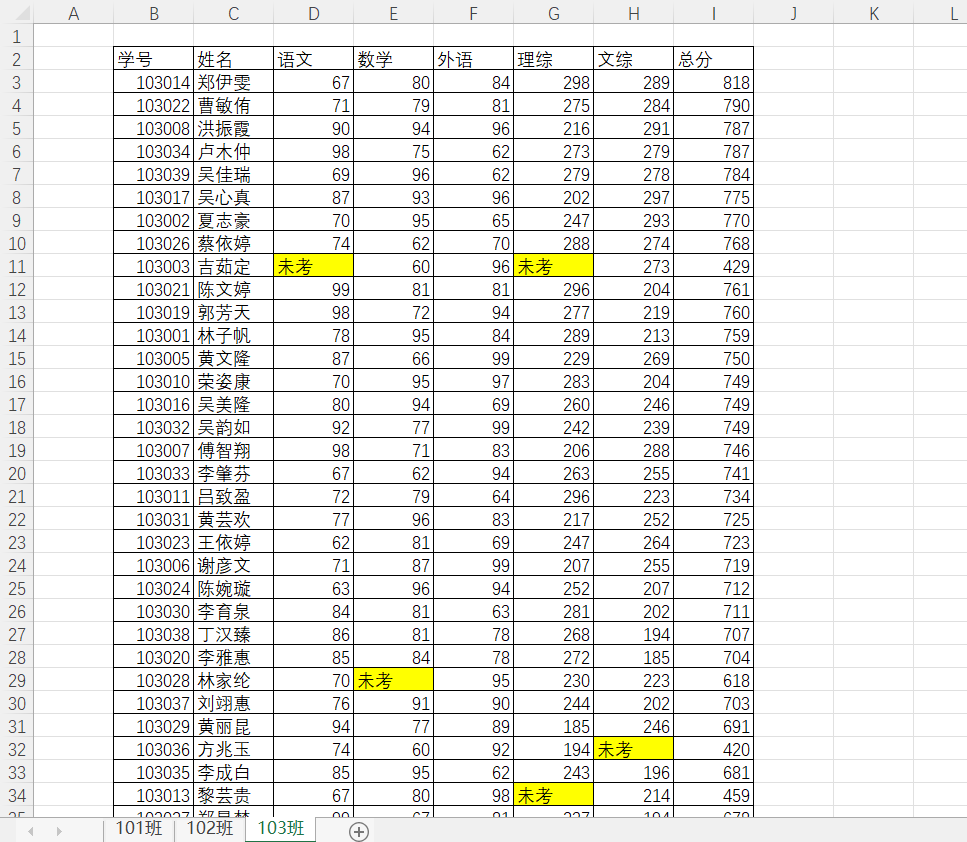Select column G header
The height and width of the screenshot is (842, 967).
(553, 13)
